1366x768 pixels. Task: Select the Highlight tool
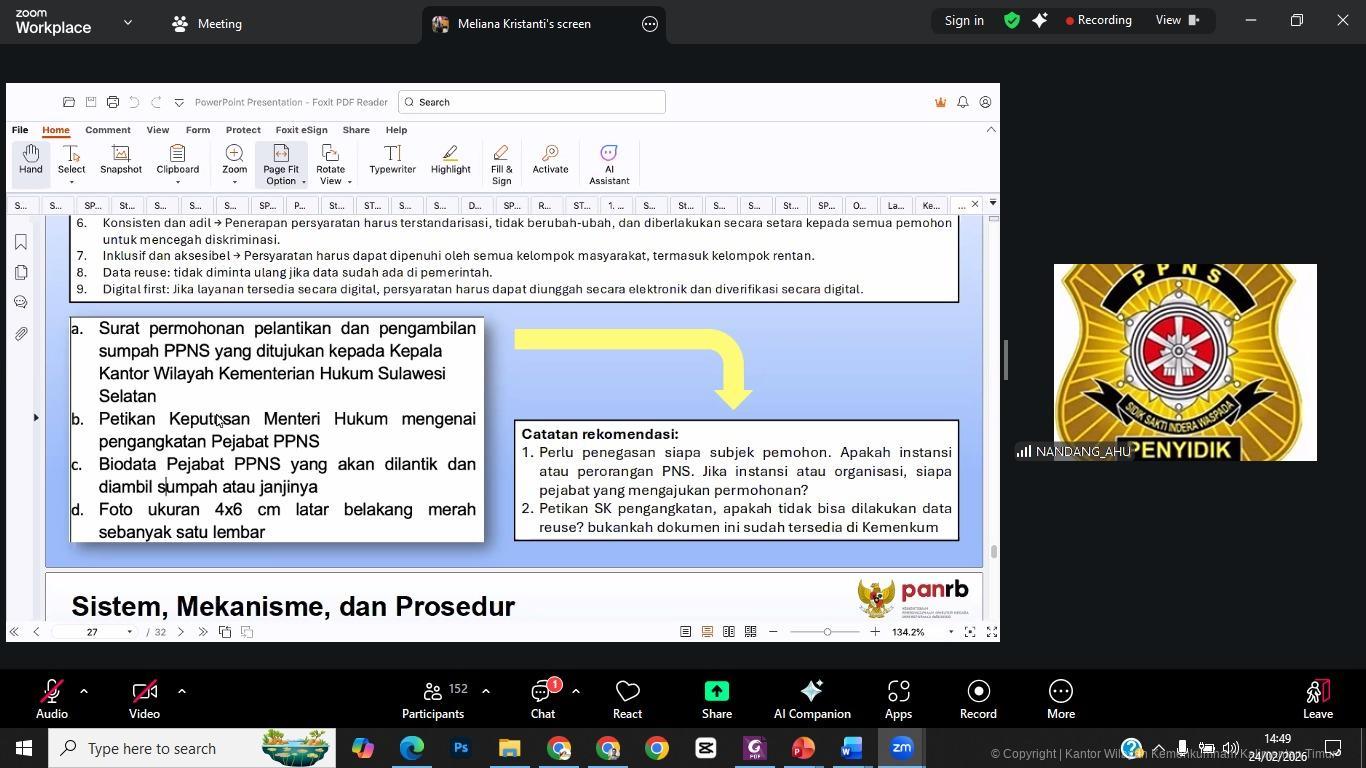[450, 160]
